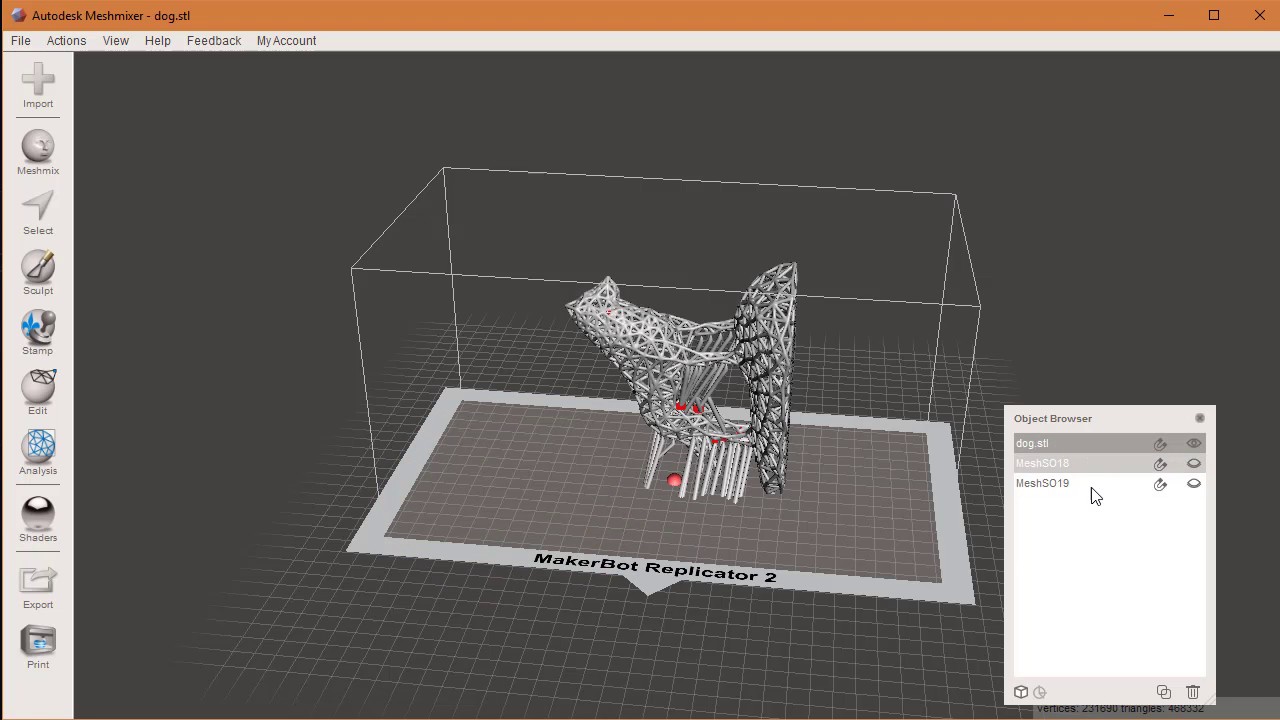The height and width of the screenshot is (720, 1280).
Task: Open the File menu
Action: click(21, 41)
